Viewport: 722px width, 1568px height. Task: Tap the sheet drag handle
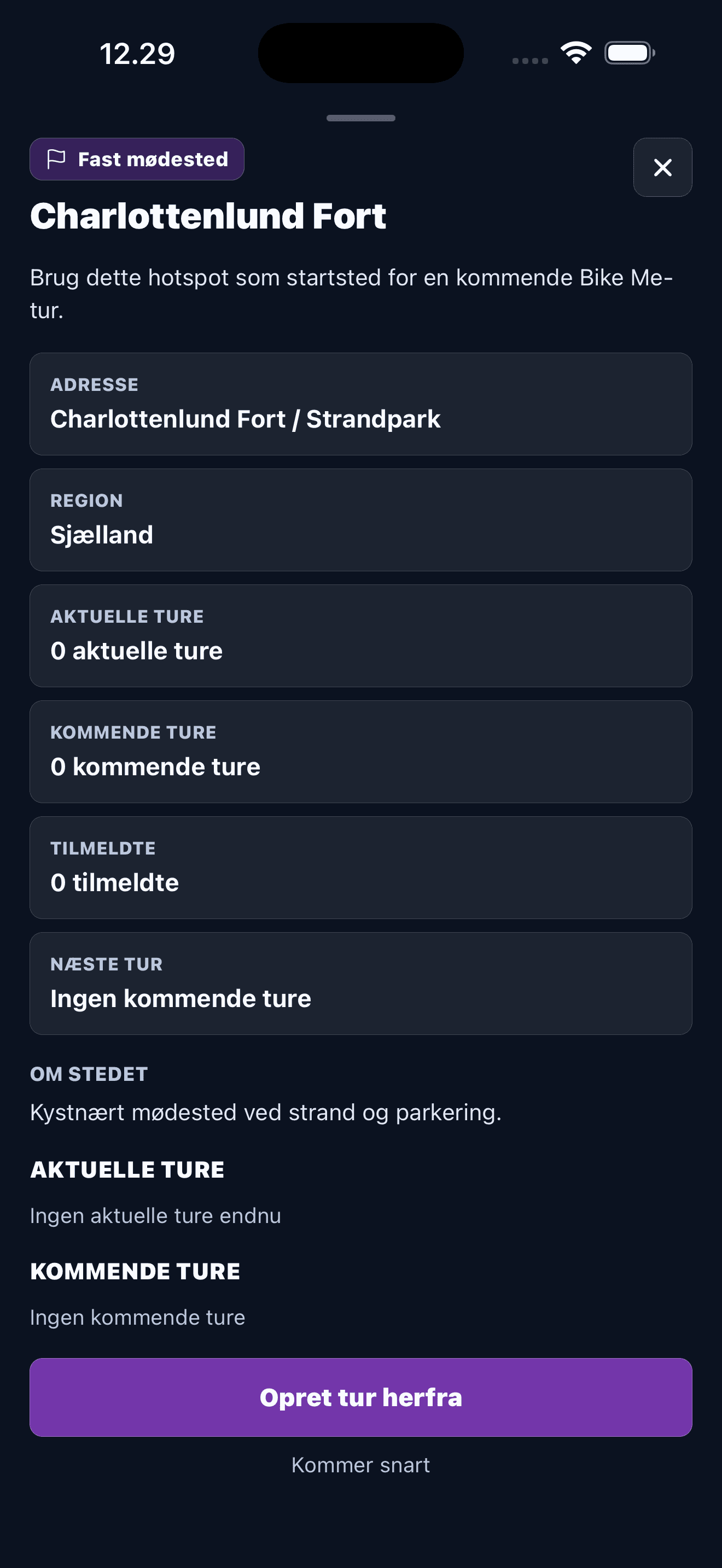point(361,118)
